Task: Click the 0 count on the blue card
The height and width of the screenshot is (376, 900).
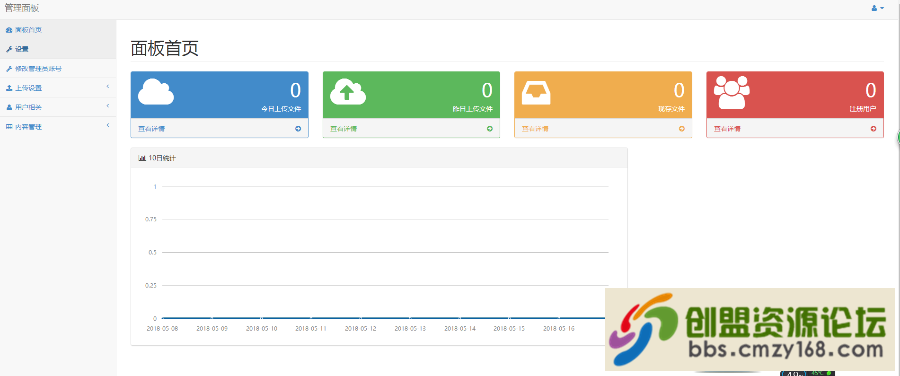Action: tap(295, 90)
